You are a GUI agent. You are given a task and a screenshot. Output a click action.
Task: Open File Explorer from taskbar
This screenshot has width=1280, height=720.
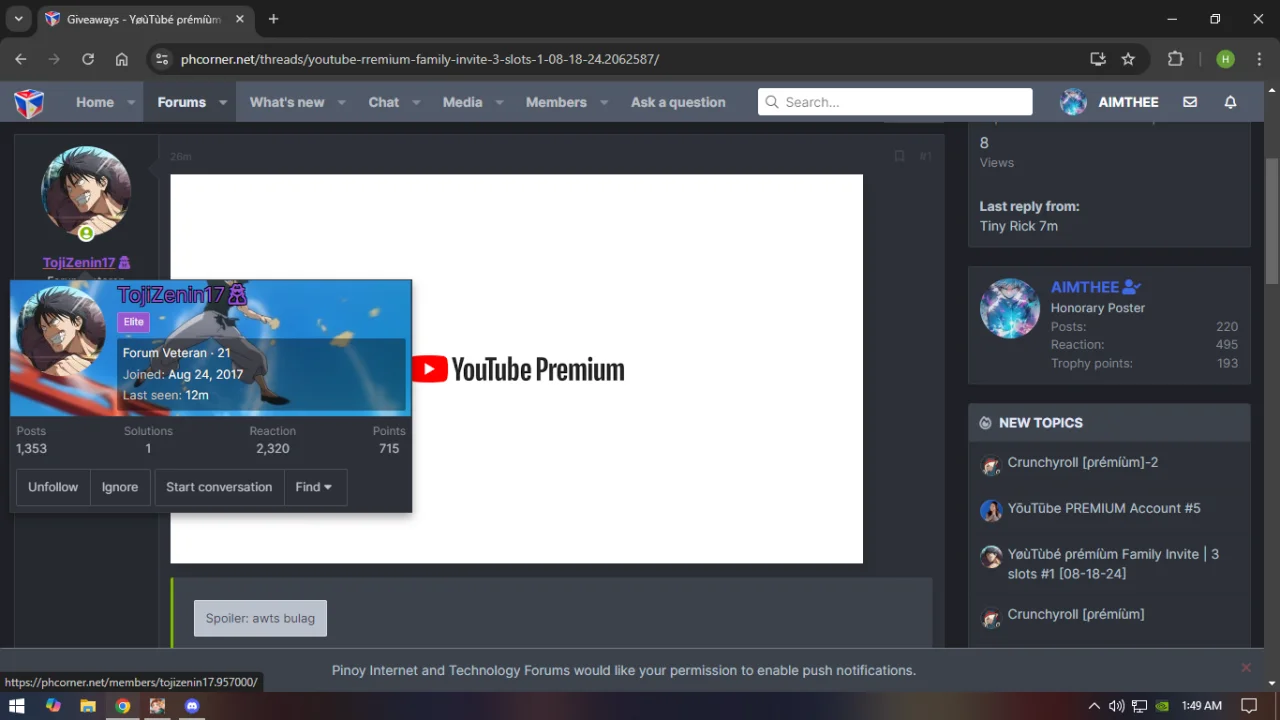(x=87, y=706)
